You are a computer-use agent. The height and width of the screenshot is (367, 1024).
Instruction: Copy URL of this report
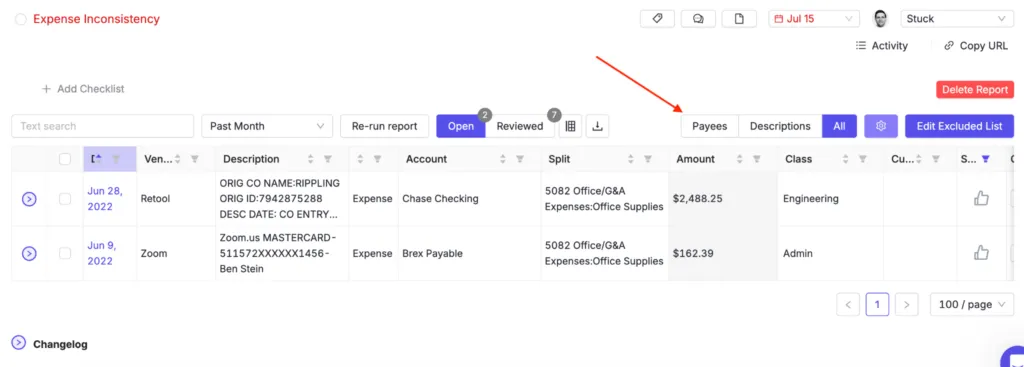(x=976, y=46)
